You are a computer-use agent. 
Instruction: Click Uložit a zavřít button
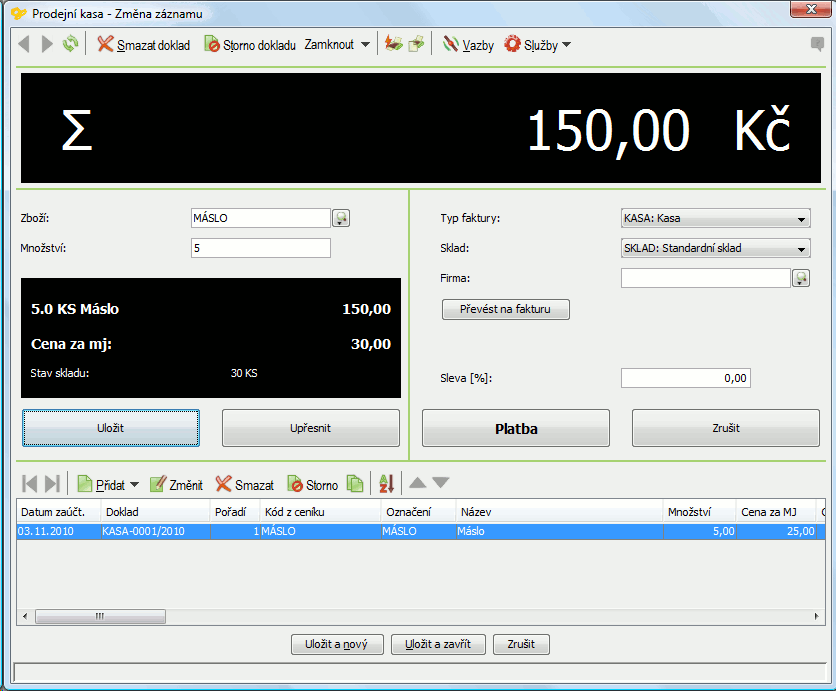pos(438,644)
